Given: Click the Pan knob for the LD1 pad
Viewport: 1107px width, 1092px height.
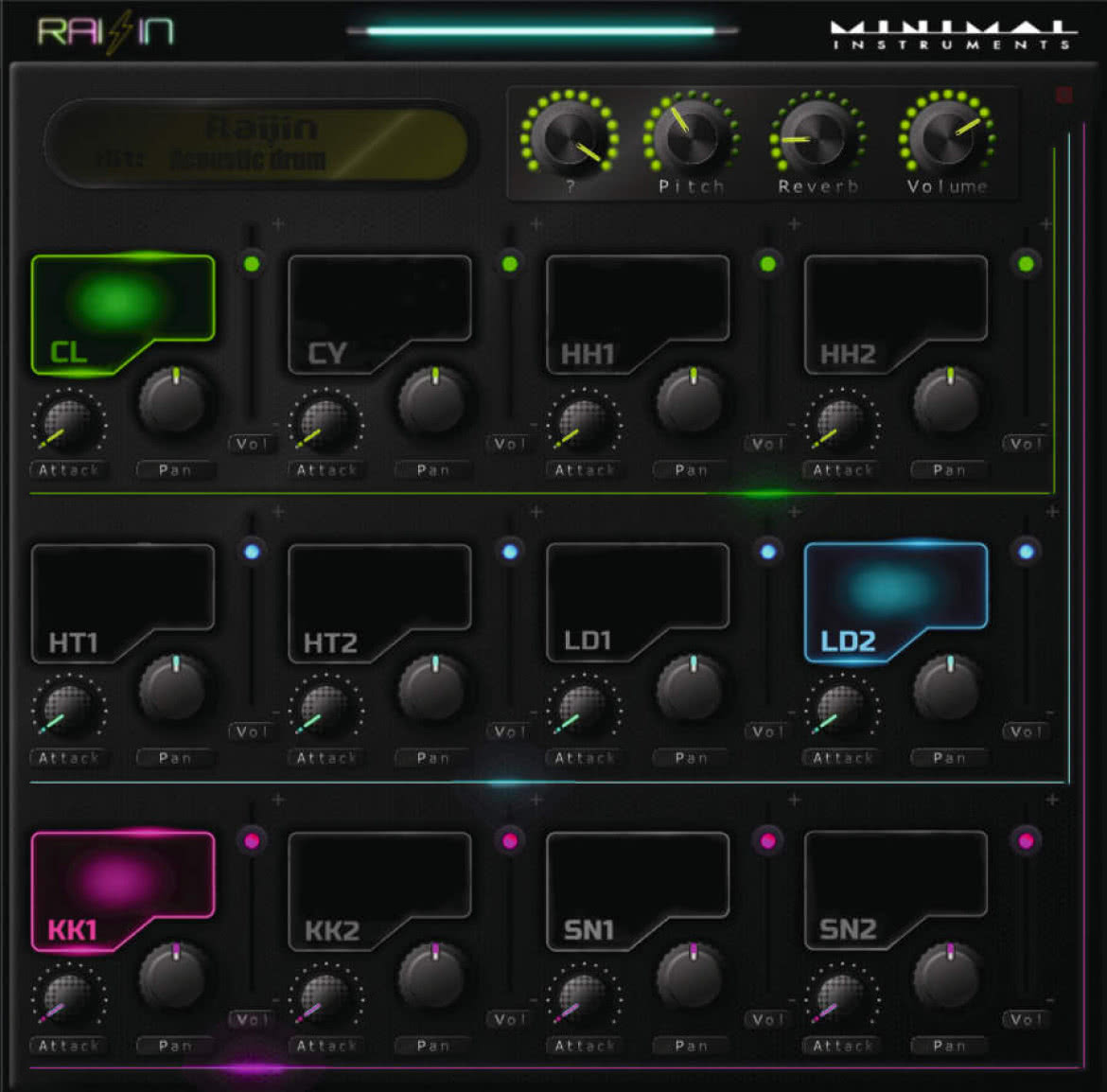Looking at the screenshot, I should pyautogui.click(x=690, y=688).
